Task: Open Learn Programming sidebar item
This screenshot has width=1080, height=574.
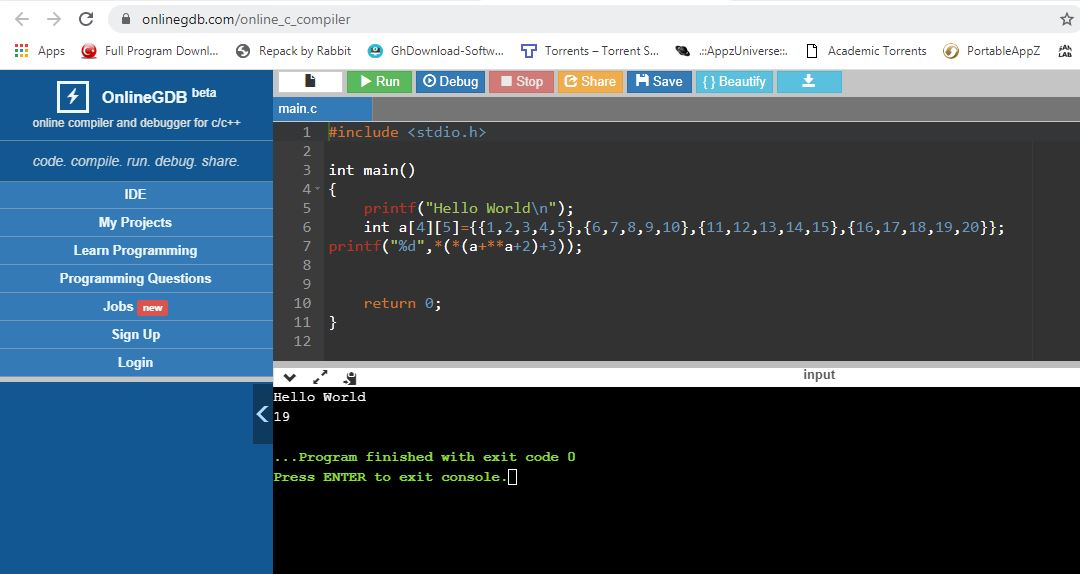Action: click(x=136, y=251)
